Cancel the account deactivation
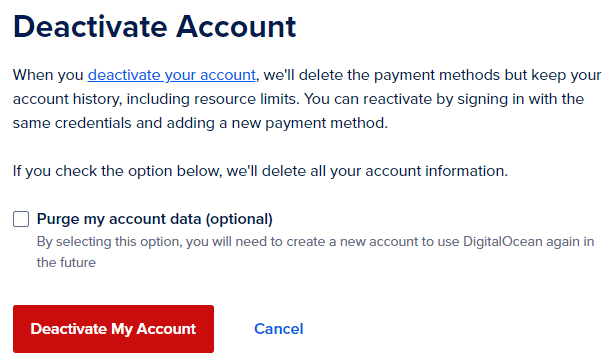Image resolution: width=612 pixels, height=363 pixels. pos(279,329)
